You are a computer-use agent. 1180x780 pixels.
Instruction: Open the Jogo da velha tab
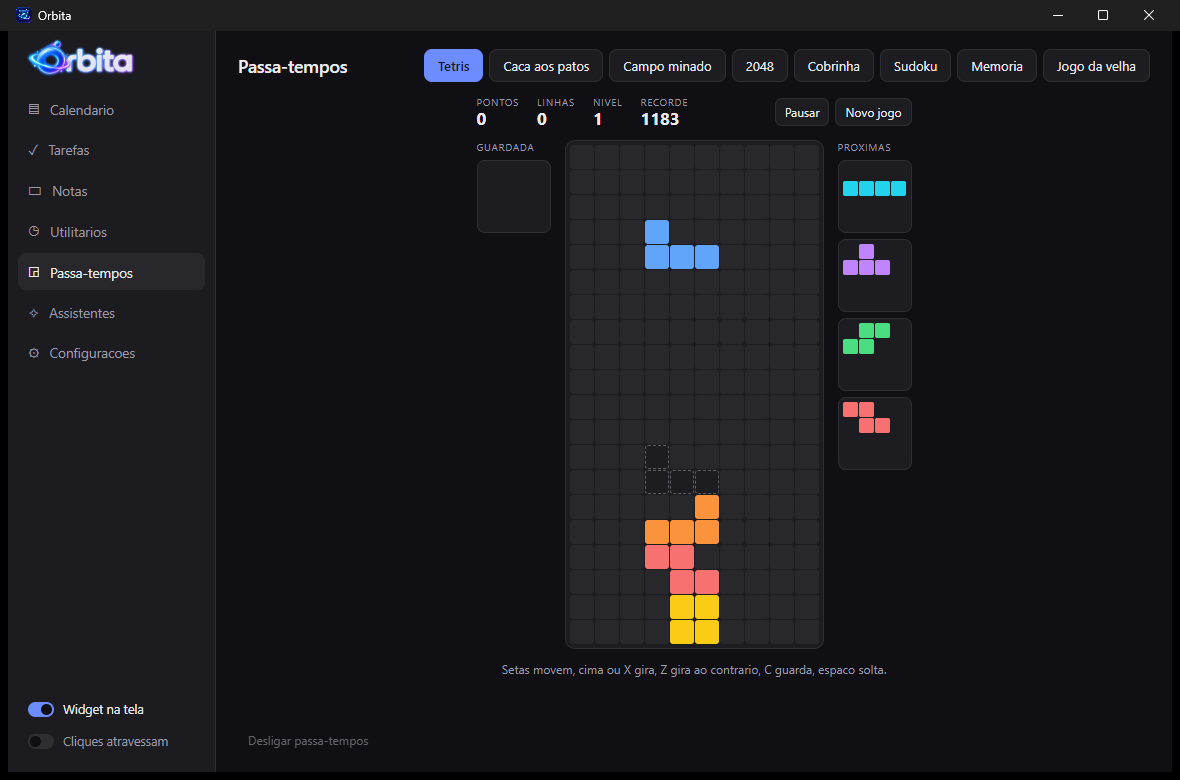coord(1096,66)
